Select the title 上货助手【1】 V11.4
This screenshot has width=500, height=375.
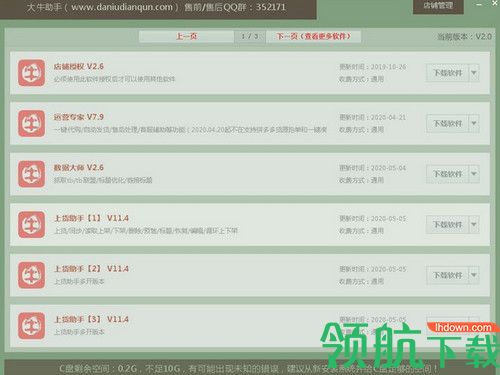point(91,218)
